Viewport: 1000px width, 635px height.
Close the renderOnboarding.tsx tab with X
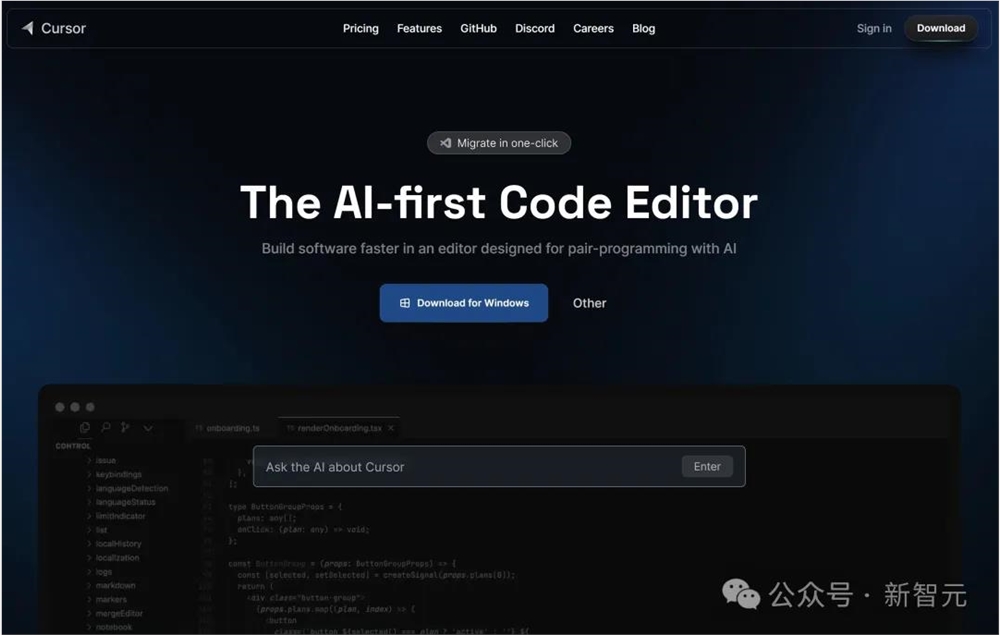[391, 428]
